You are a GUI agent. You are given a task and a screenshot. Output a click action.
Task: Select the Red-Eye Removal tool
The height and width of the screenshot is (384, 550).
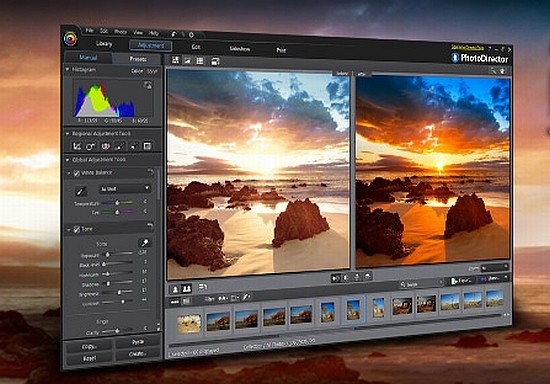[105, 146]
